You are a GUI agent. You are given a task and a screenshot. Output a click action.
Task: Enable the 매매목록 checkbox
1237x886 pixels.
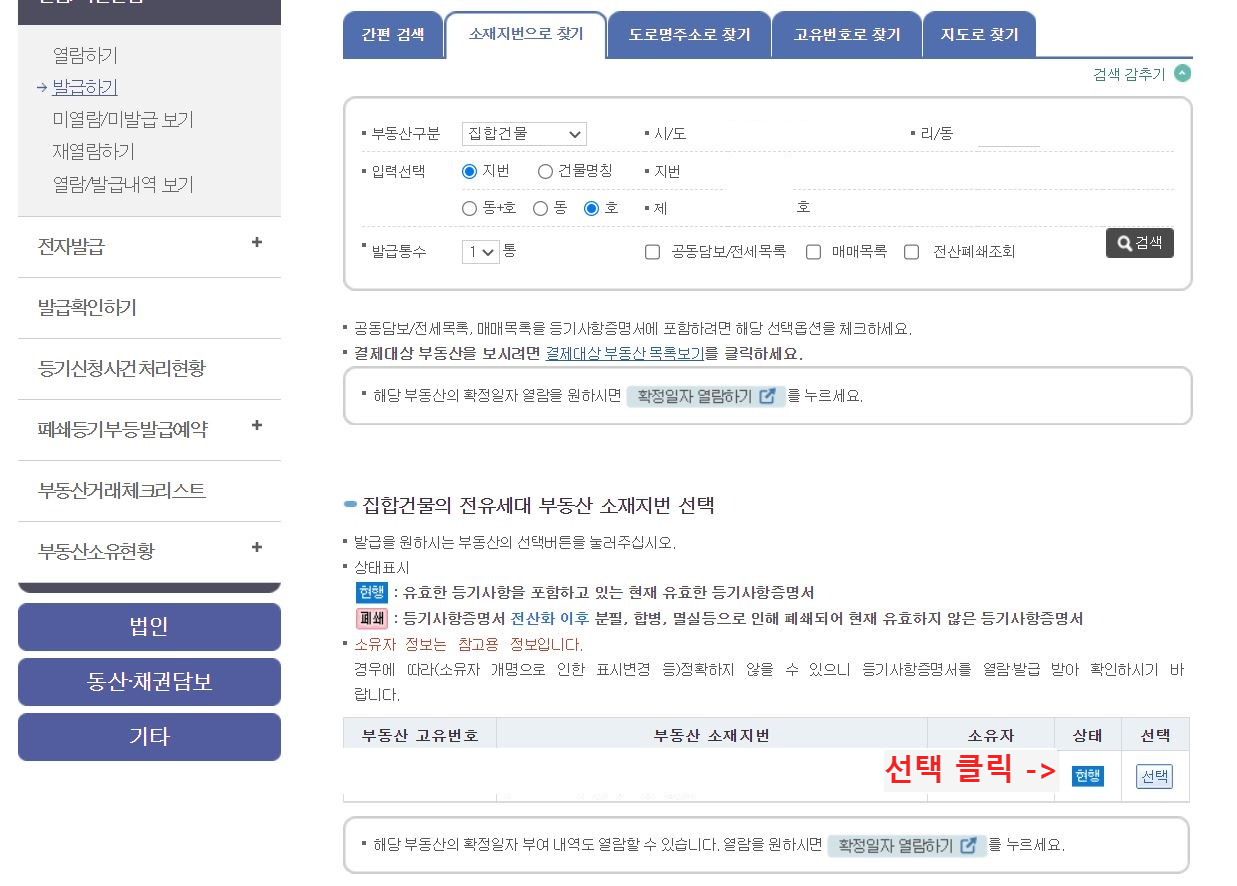(x=813, y=252)
